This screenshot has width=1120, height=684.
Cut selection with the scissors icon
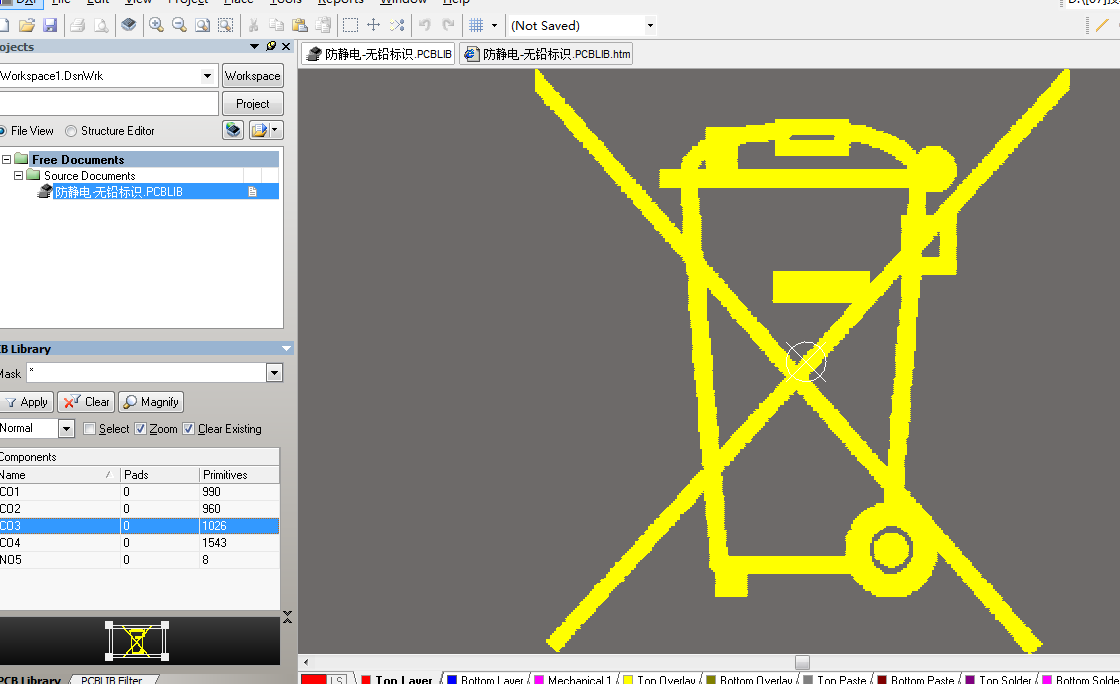point(253,26)
